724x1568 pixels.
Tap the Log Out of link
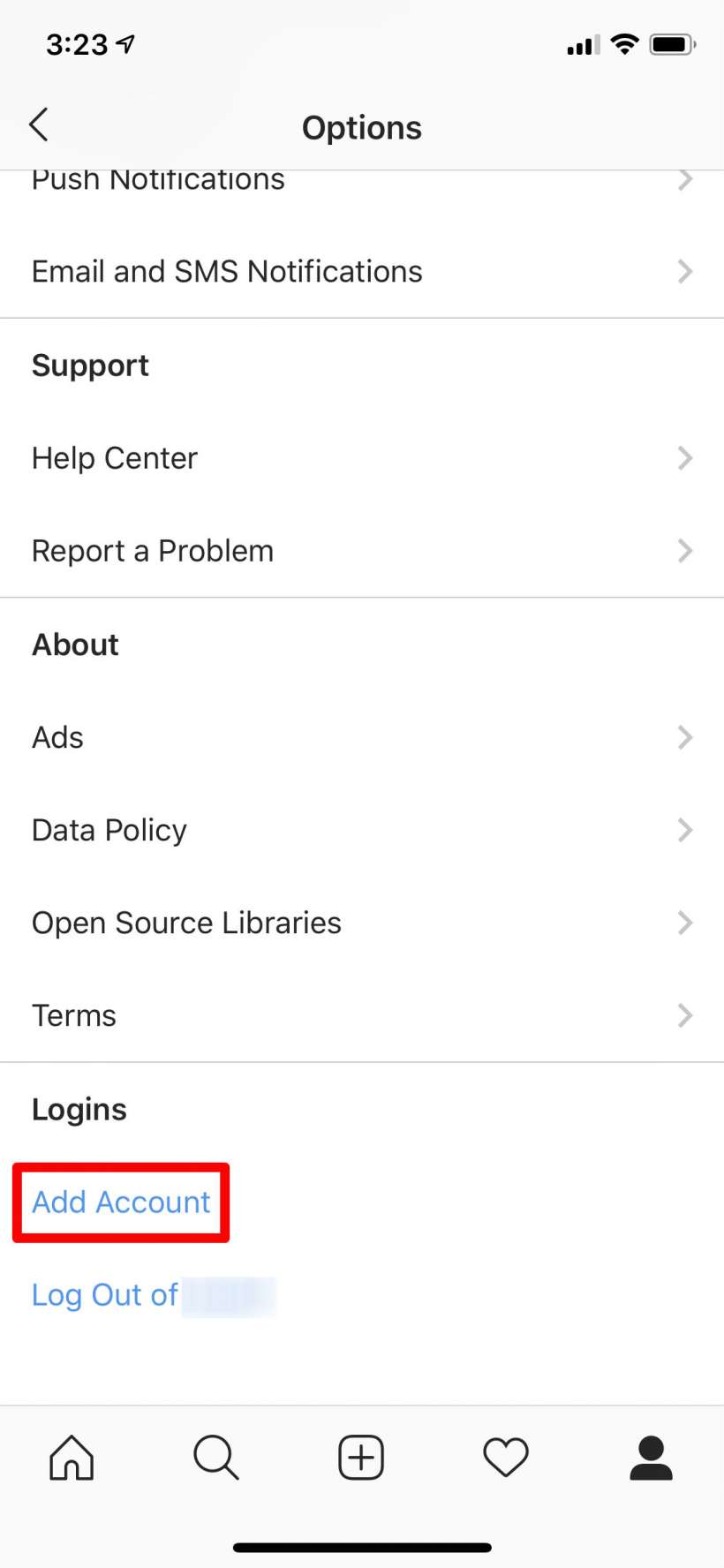[x=105, y=1295]
